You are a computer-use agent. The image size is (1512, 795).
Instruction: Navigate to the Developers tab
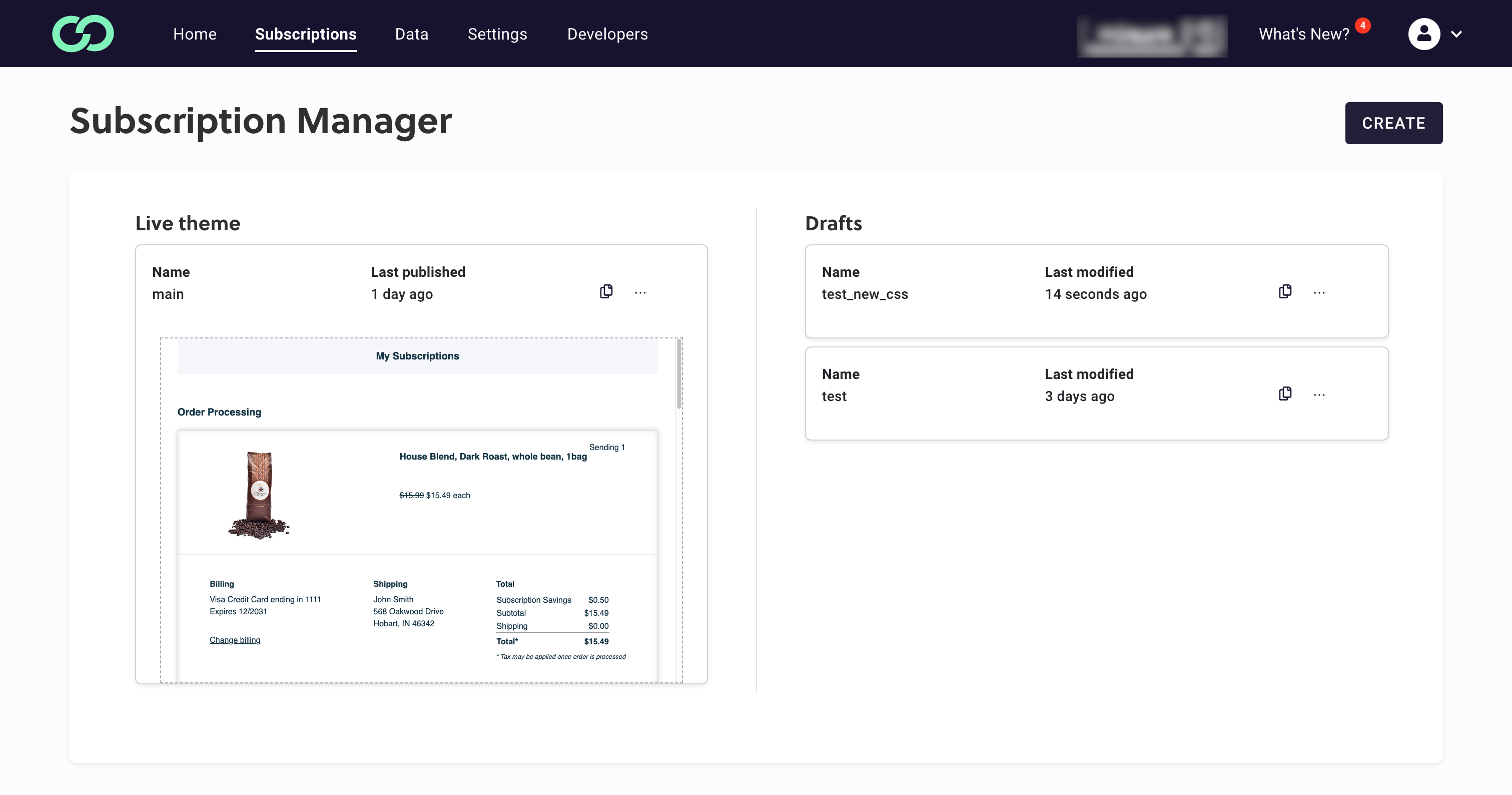[607, 34]
